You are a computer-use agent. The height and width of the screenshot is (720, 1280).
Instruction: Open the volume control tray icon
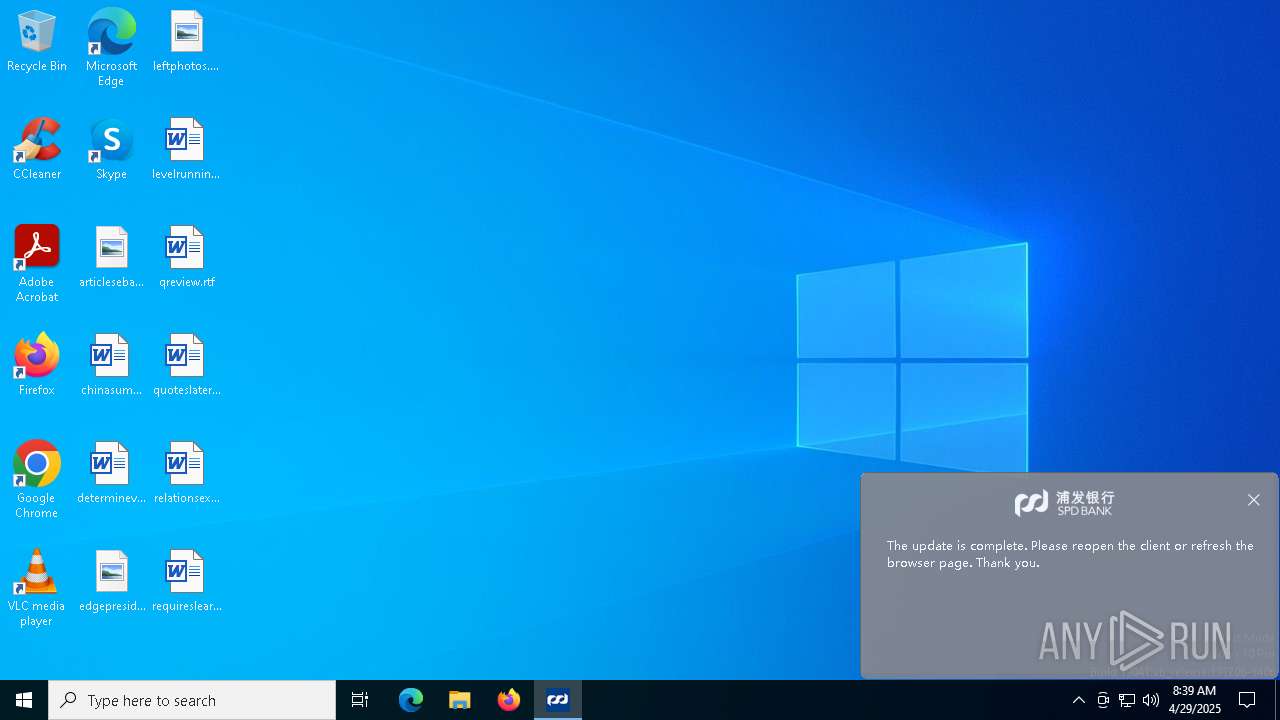tap(1151, 700)
